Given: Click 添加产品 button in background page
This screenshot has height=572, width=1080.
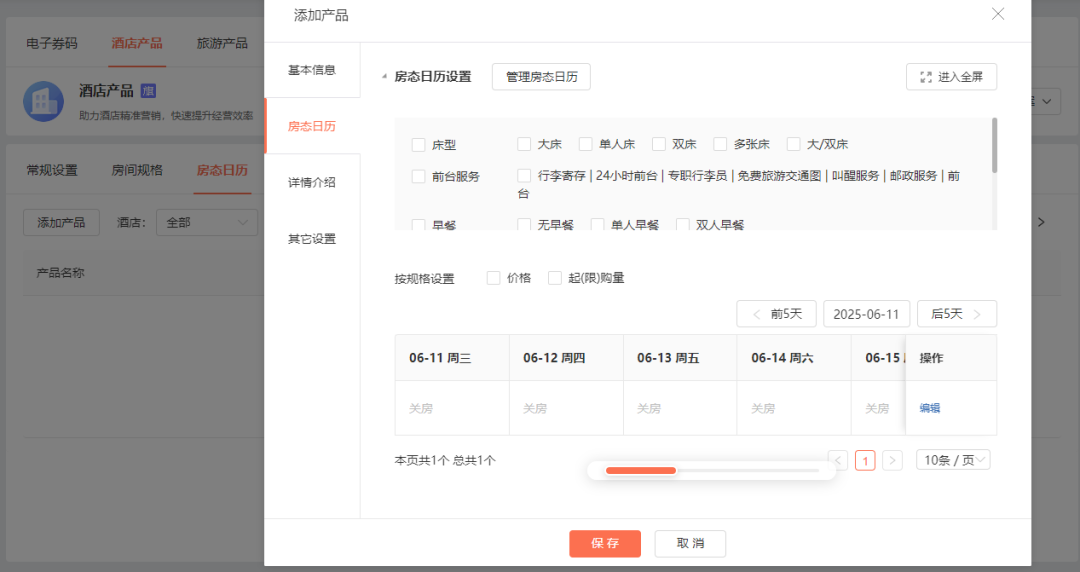Looking at the screenshot, I should click(61, 223).
